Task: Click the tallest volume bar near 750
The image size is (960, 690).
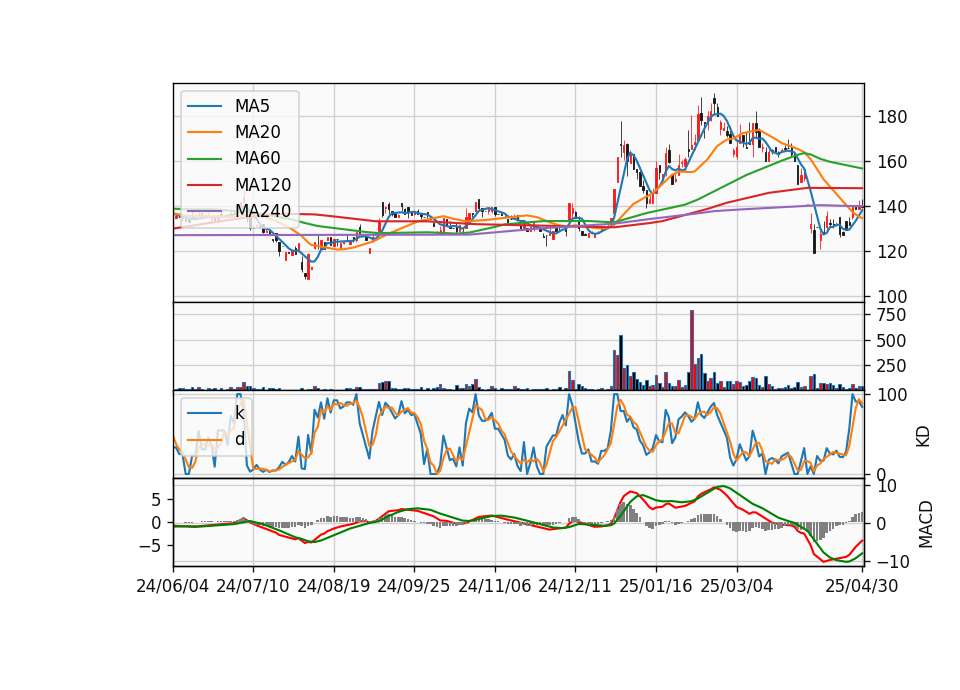Action: coord(692,350)
